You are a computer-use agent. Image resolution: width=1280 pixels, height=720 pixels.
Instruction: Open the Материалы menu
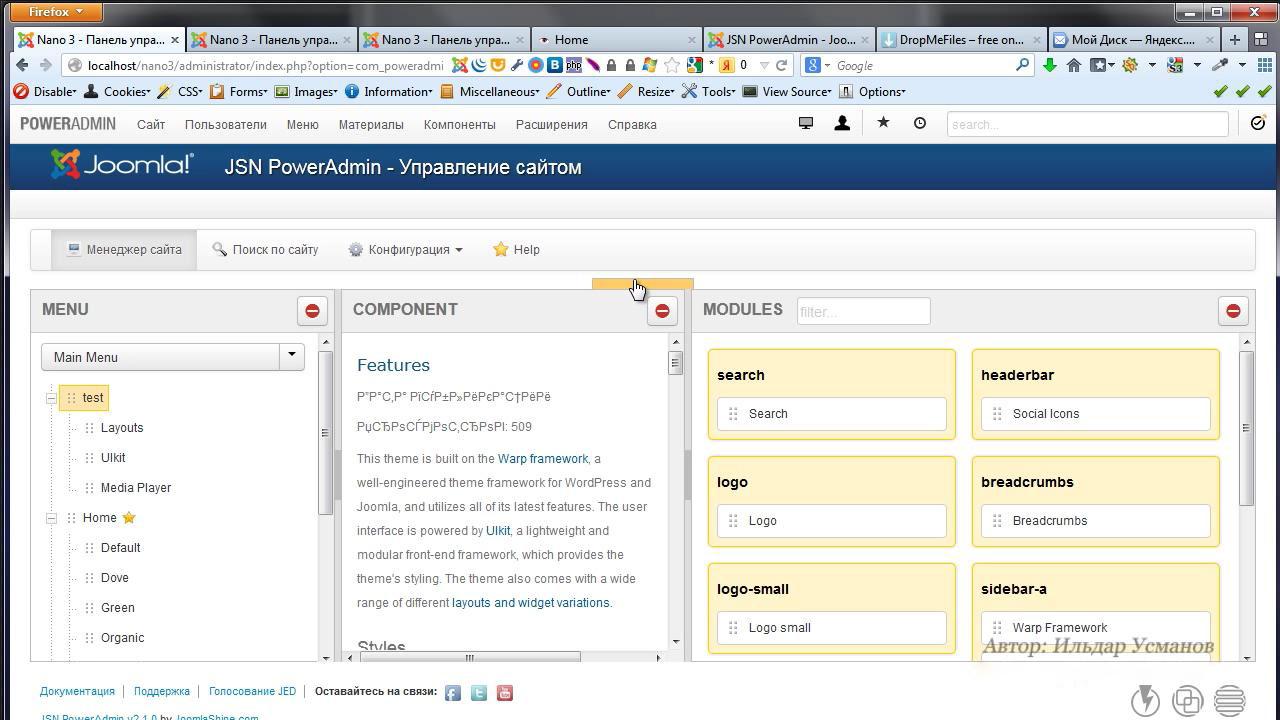pos(371,124)
